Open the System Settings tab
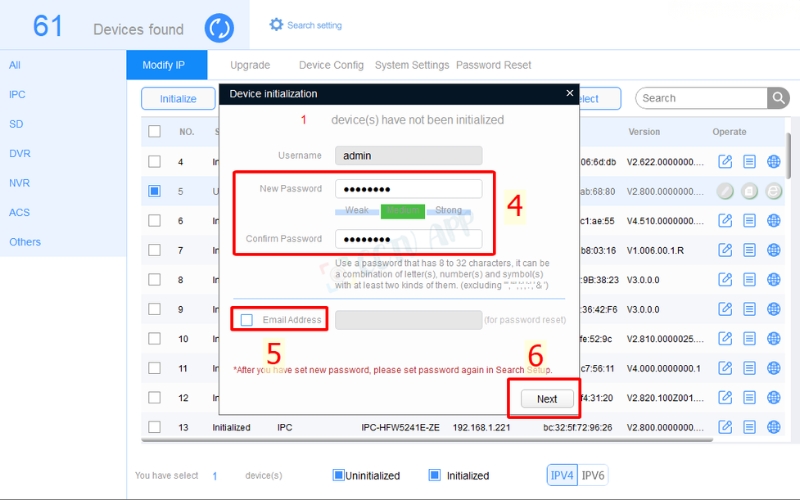This screenshot has height=500, width=800. click(x=412, y=65)
